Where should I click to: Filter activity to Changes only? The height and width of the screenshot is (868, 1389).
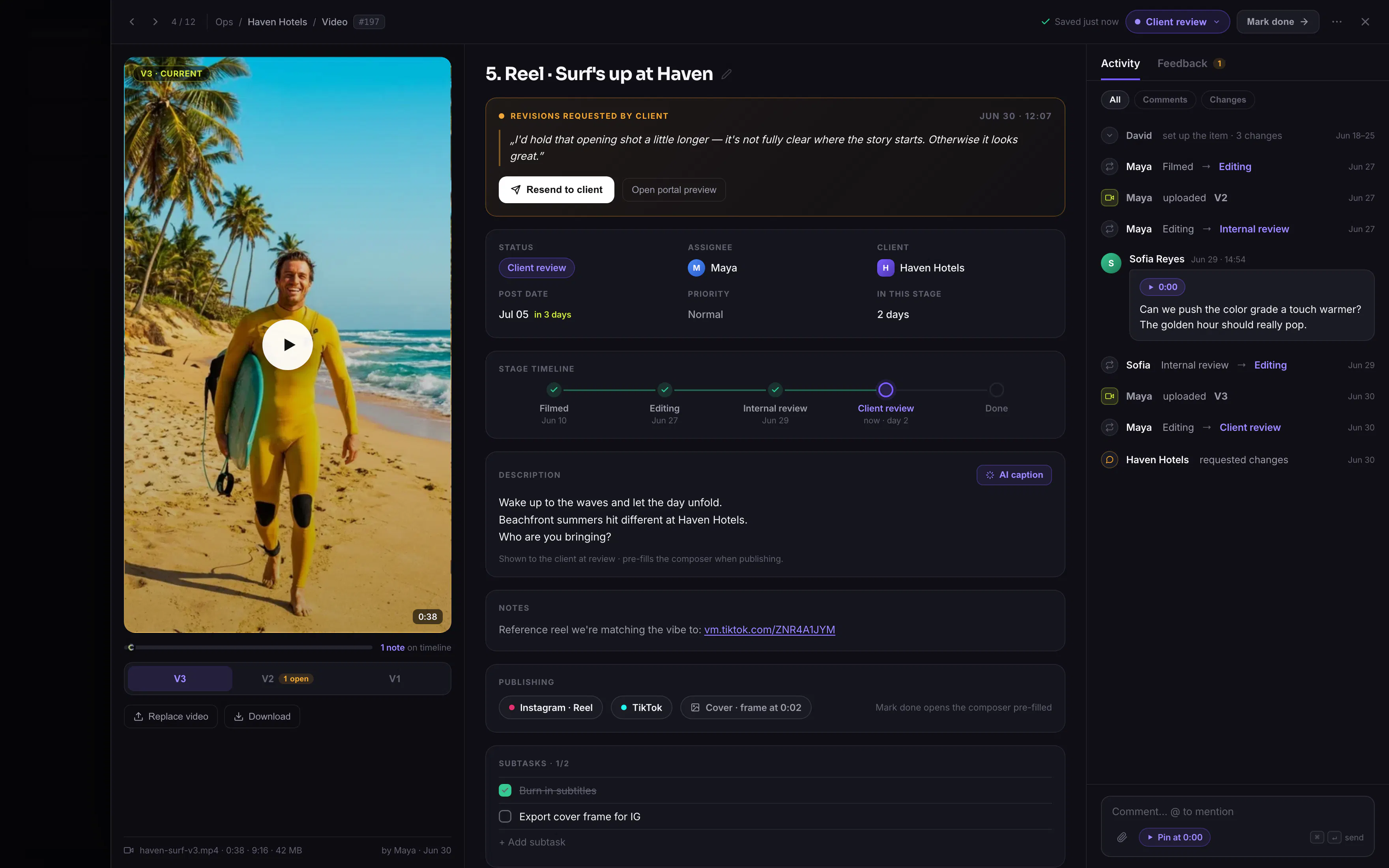point(1228,100)
